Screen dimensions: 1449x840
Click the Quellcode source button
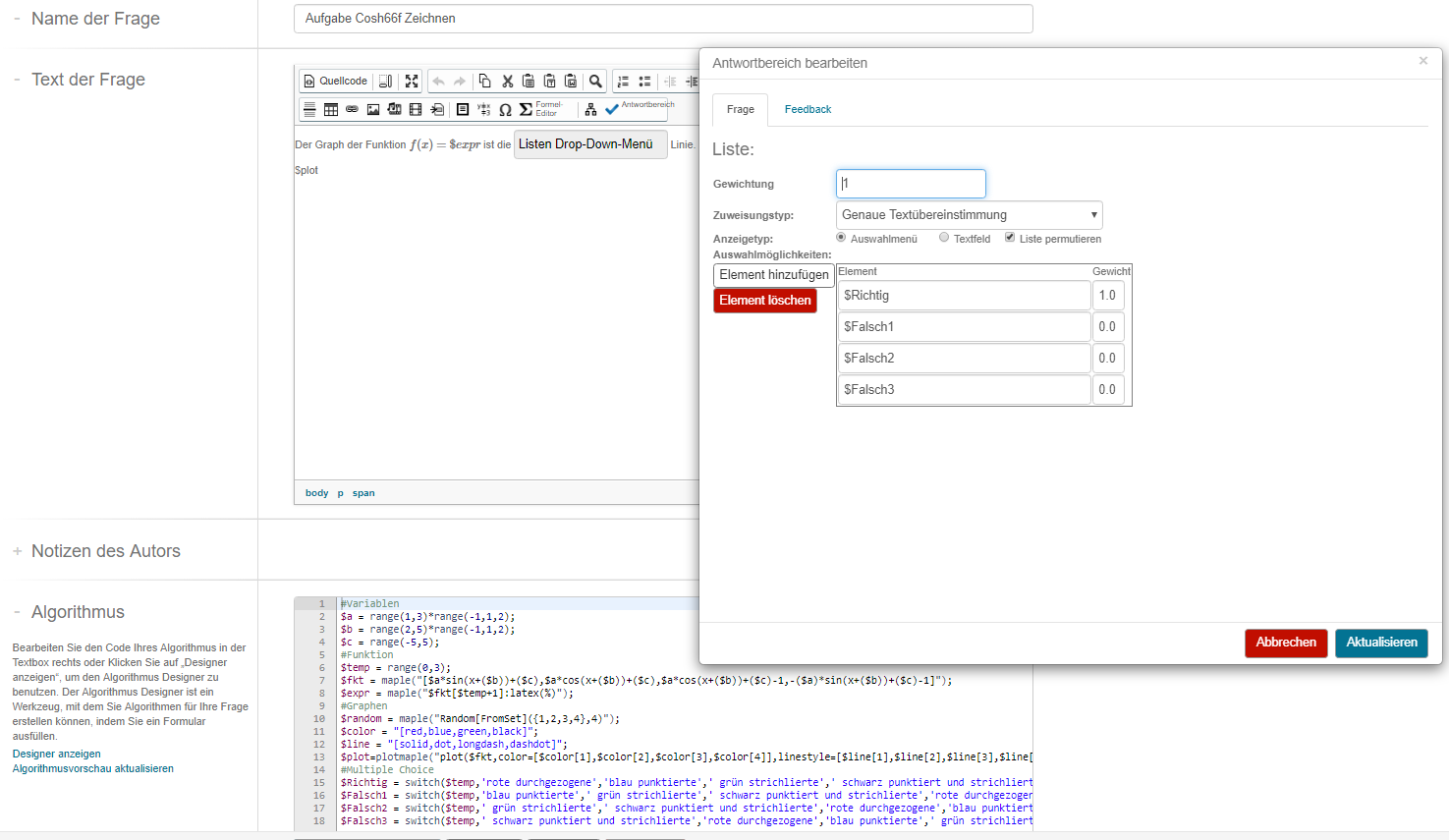coord(335,82)
